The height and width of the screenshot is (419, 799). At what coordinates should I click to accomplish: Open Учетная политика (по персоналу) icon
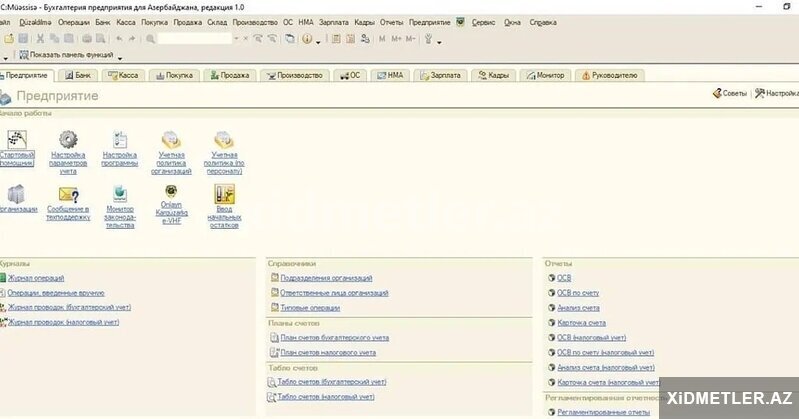tap(224, 140)
